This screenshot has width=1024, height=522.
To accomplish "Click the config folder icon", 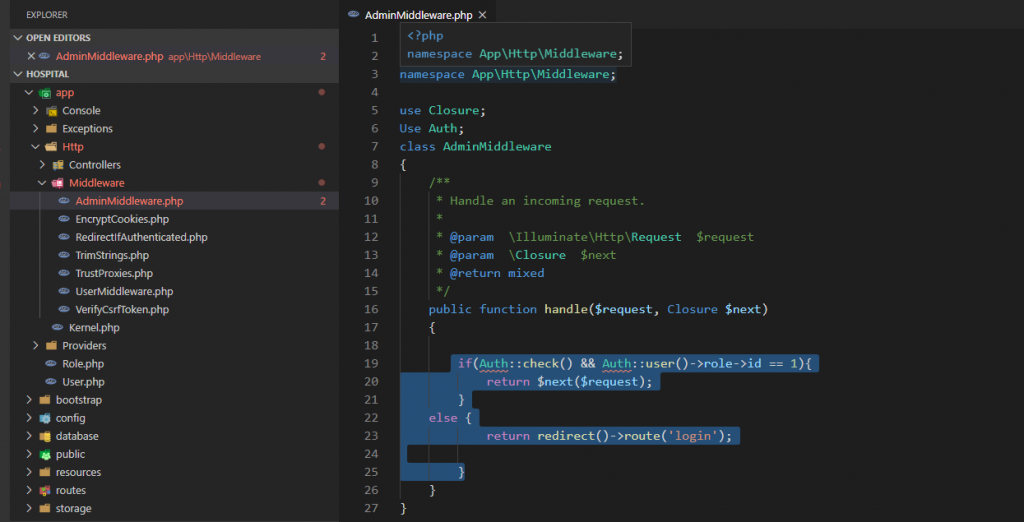I will (45, 418).
